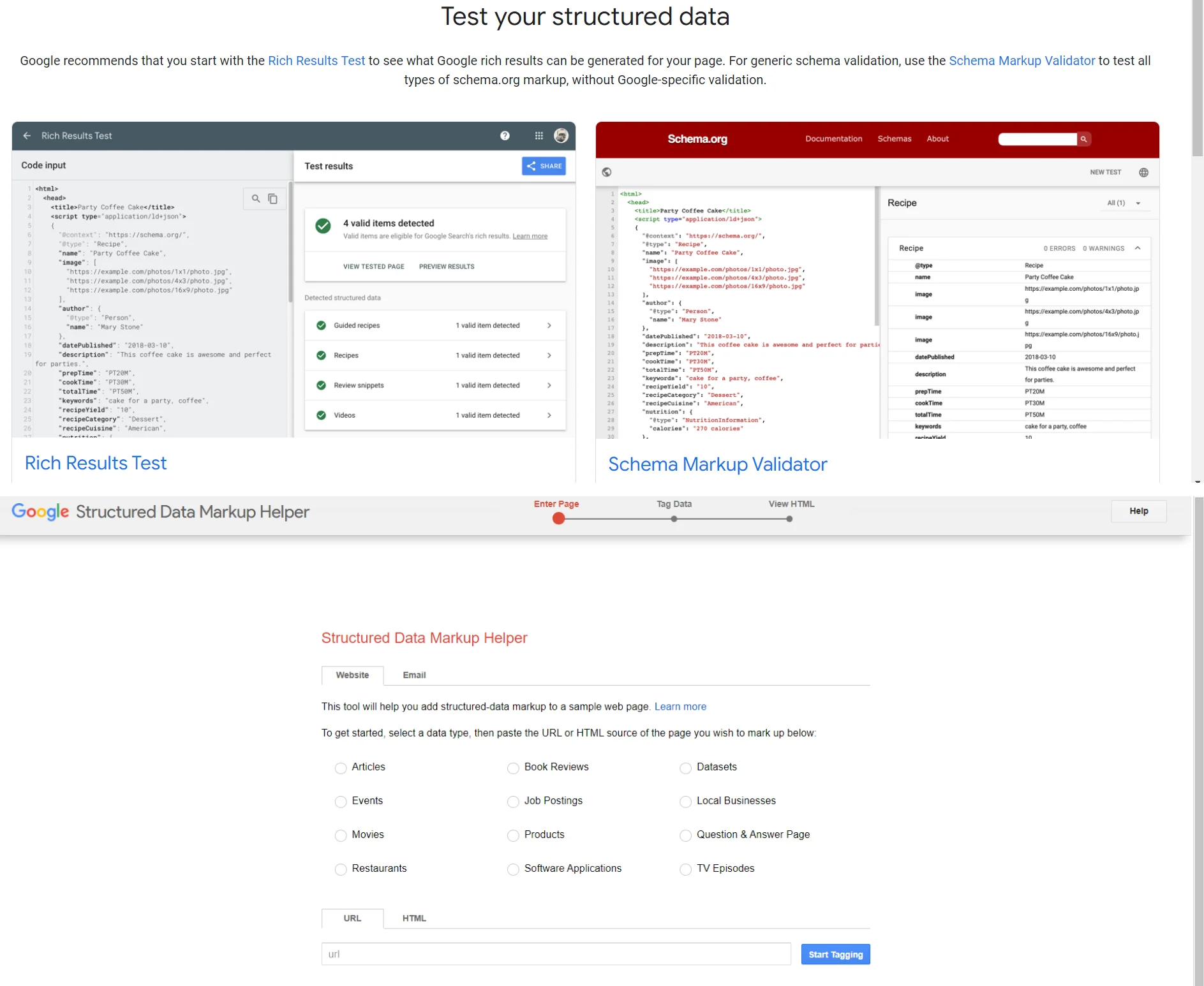Click the url input field
The width and height of the screenshot is (1204, 986).
pyautogui.click(x=556, y=954)
